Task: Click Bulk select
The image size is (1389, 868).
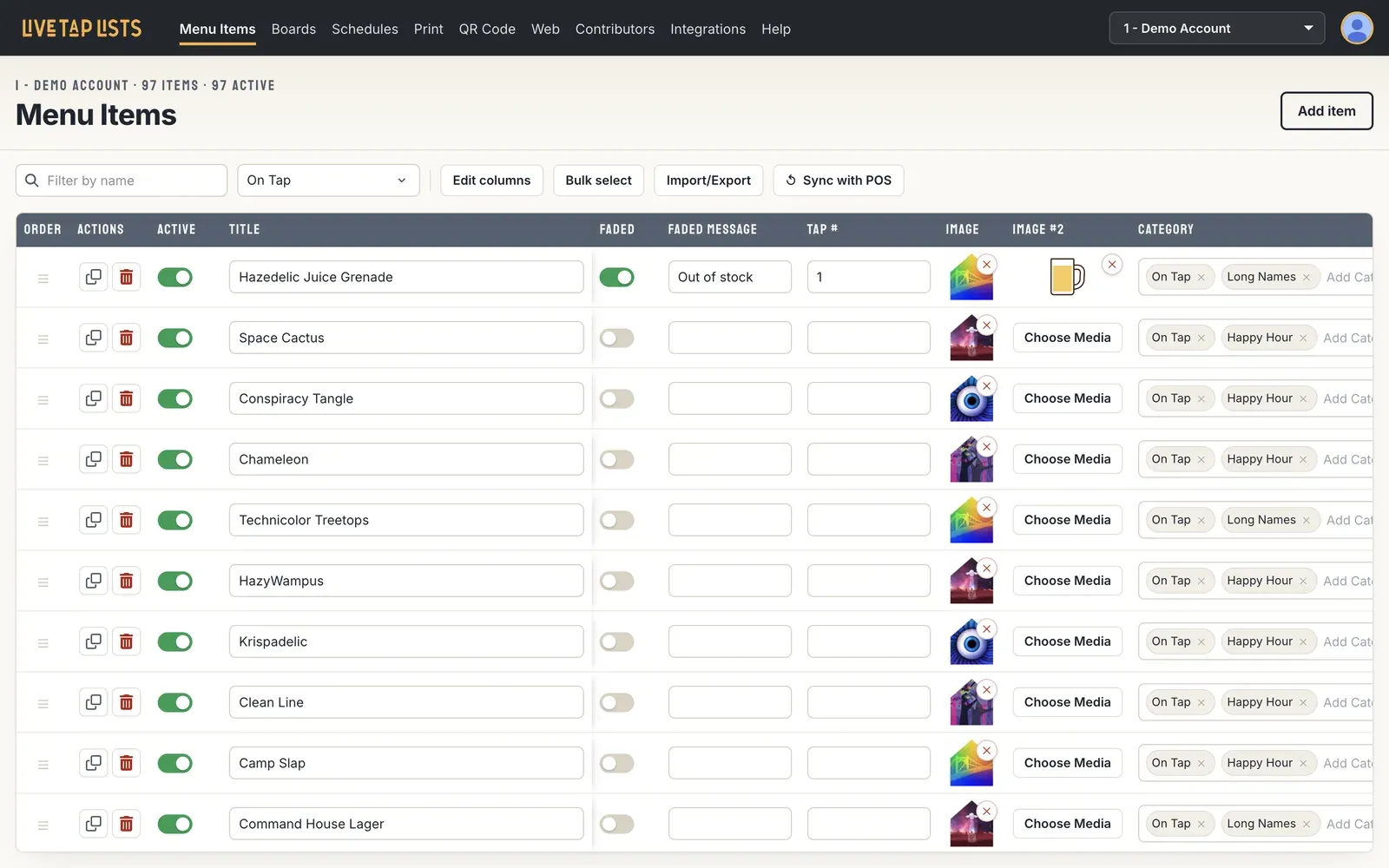Action: [x=598, y=181]
